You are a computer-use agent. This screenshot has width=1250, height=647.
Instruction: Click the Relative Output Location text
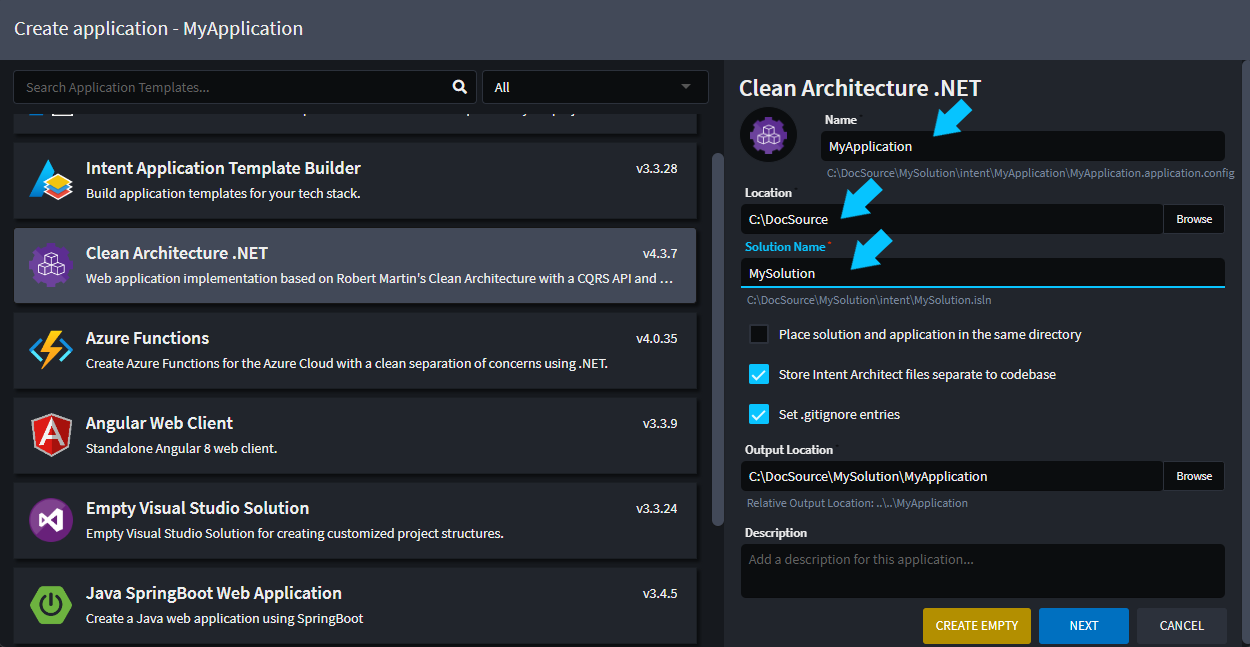tap(857, 503)
